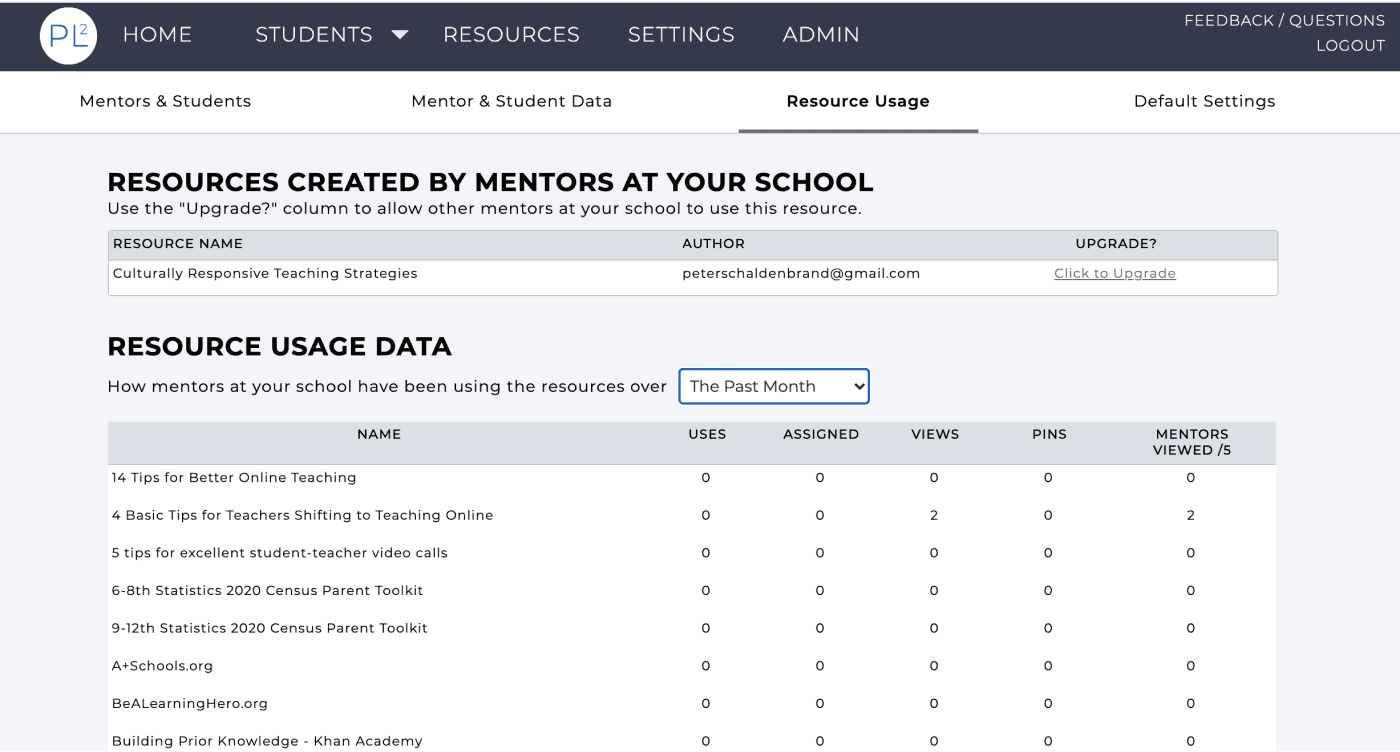The height and width of the screenshot is (752, 1400).
Task: Open the Admin menu item
Action: (x=821, y=35)
